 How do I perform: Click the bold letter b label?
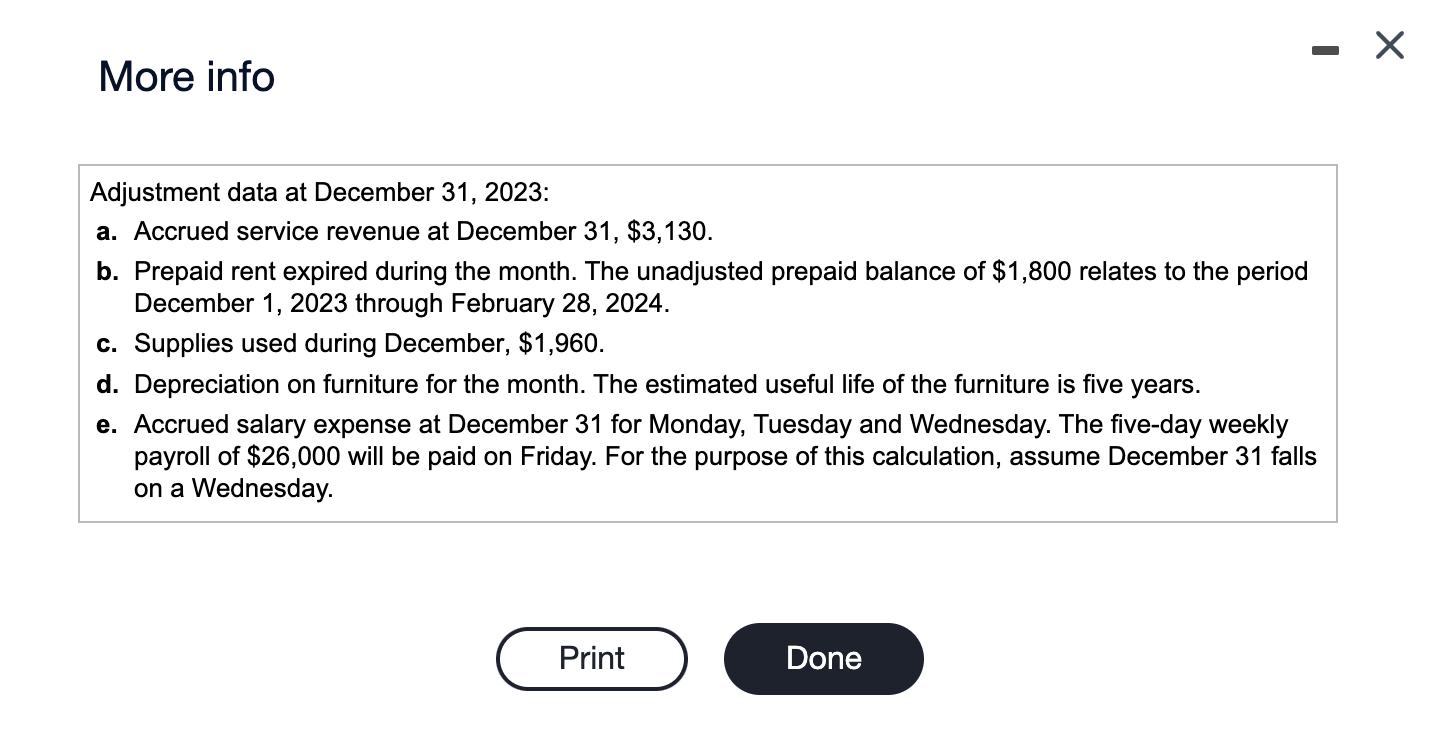(105, 271)
